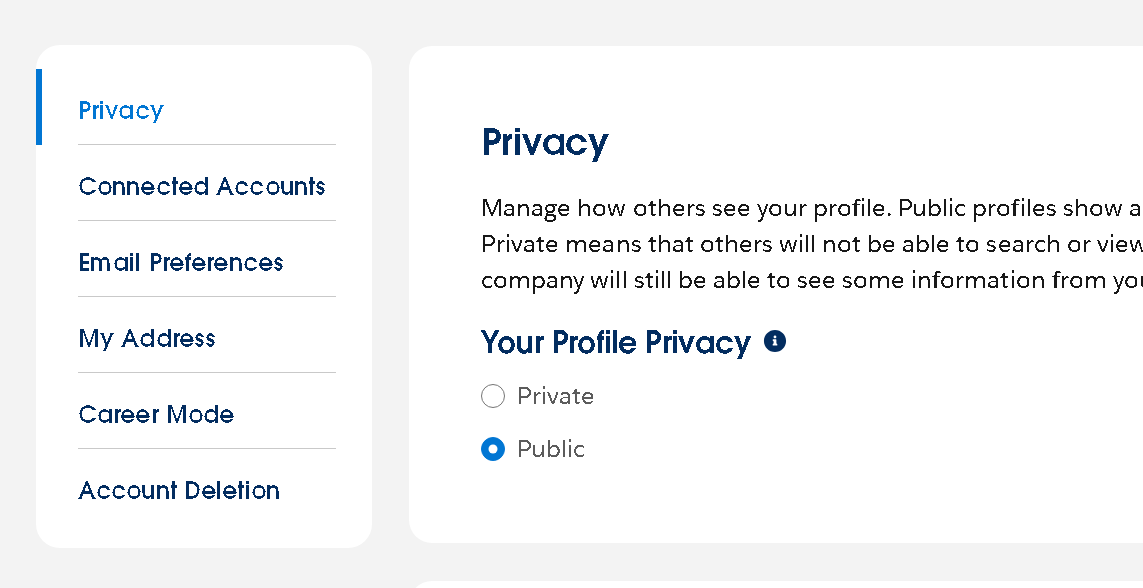The width and height of the screenshot is (1143, 588).
Task: Select the Privacy sidebar entry
Action: tap(121, 110)
